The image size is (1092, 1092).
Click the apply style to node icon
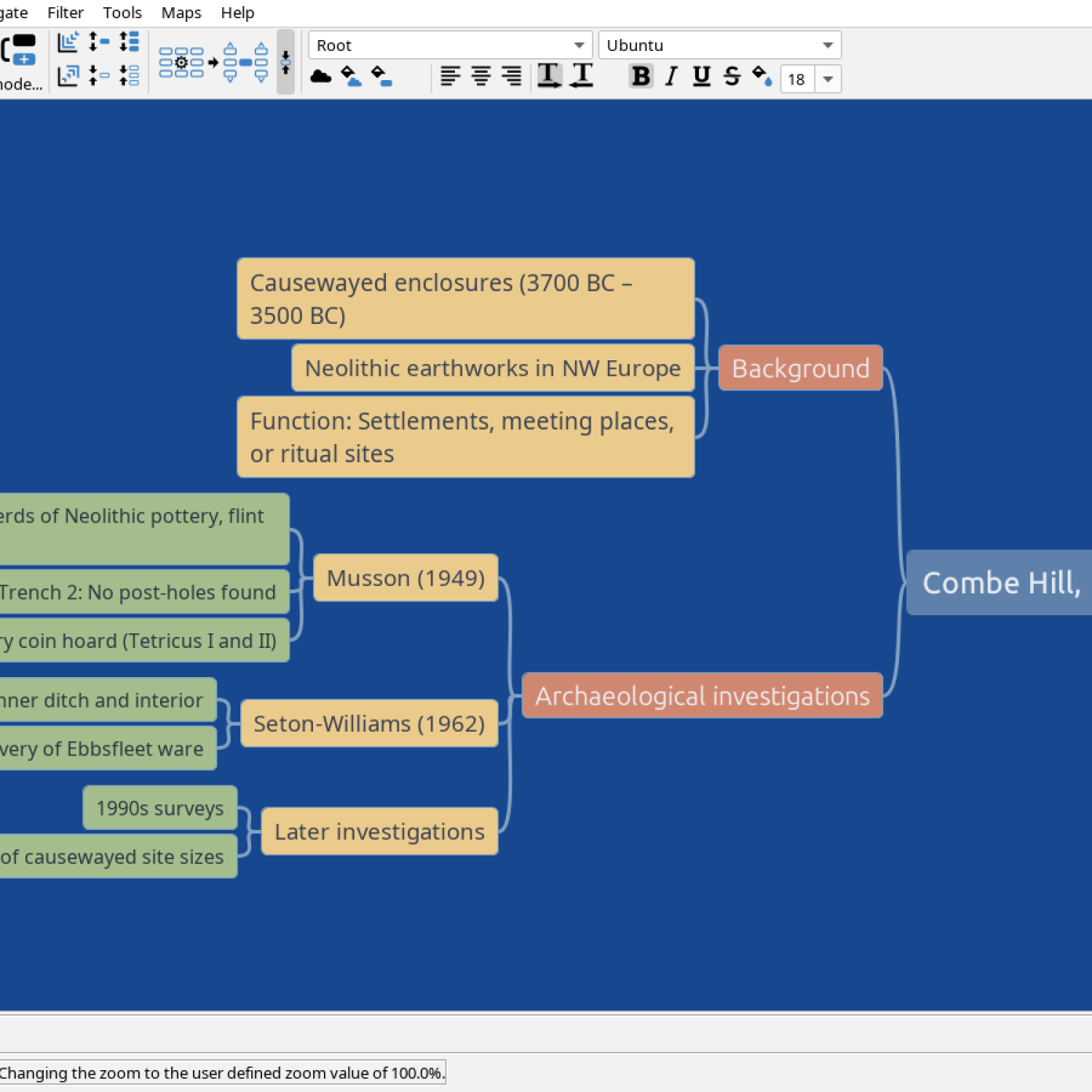point(182,63)
